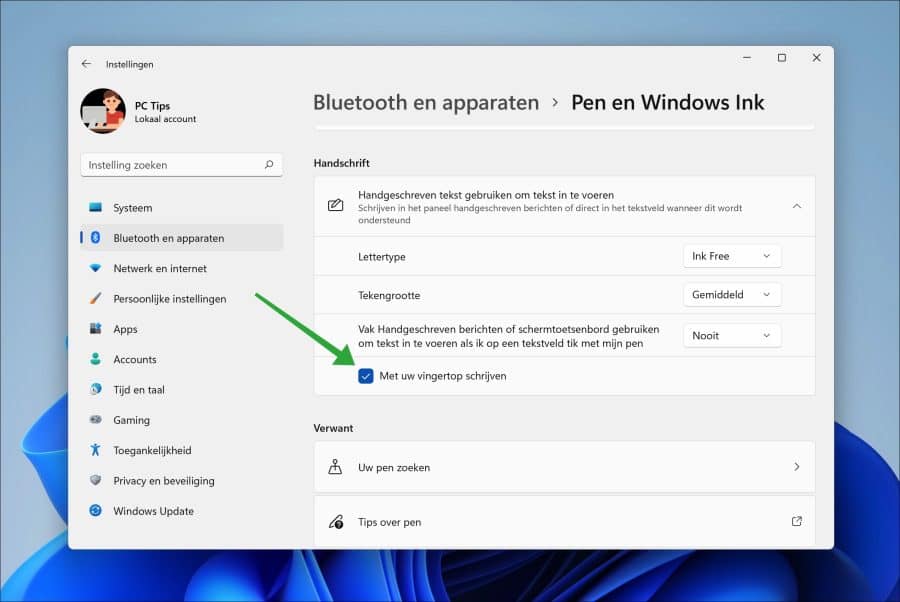
Task: Click the Pen en Windows Ink title
Action: coord(668,103)
